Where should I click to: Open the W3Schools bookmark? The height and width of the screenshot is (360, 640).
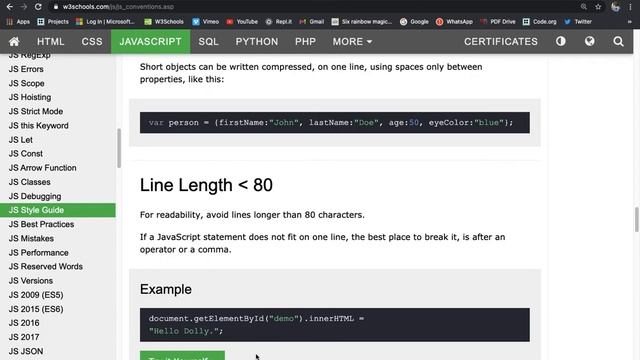click(x=164, y=22)
